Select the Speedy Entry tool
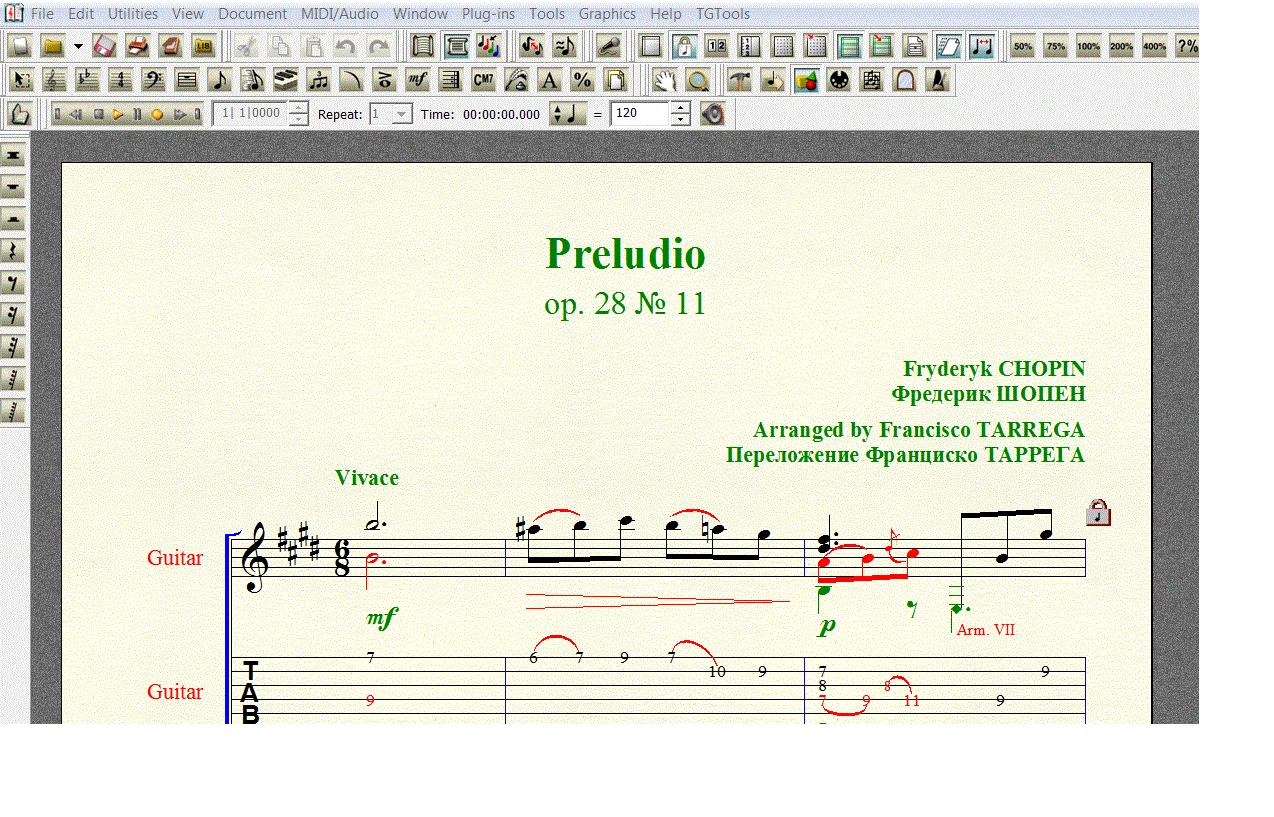Screen dimensions: 1274x817 tap(253, 81)
